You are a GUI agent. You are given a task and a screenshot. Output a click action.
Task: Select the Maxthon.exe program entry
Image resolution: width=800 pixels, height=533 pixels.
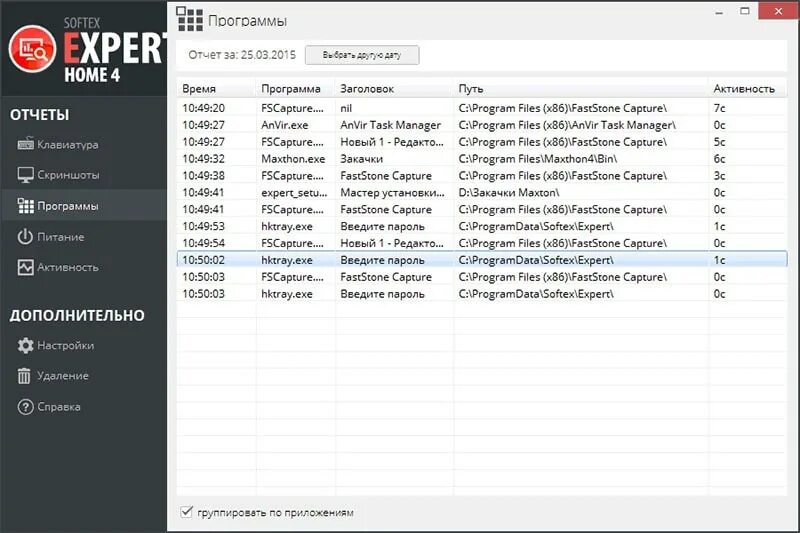pos(293,159)
